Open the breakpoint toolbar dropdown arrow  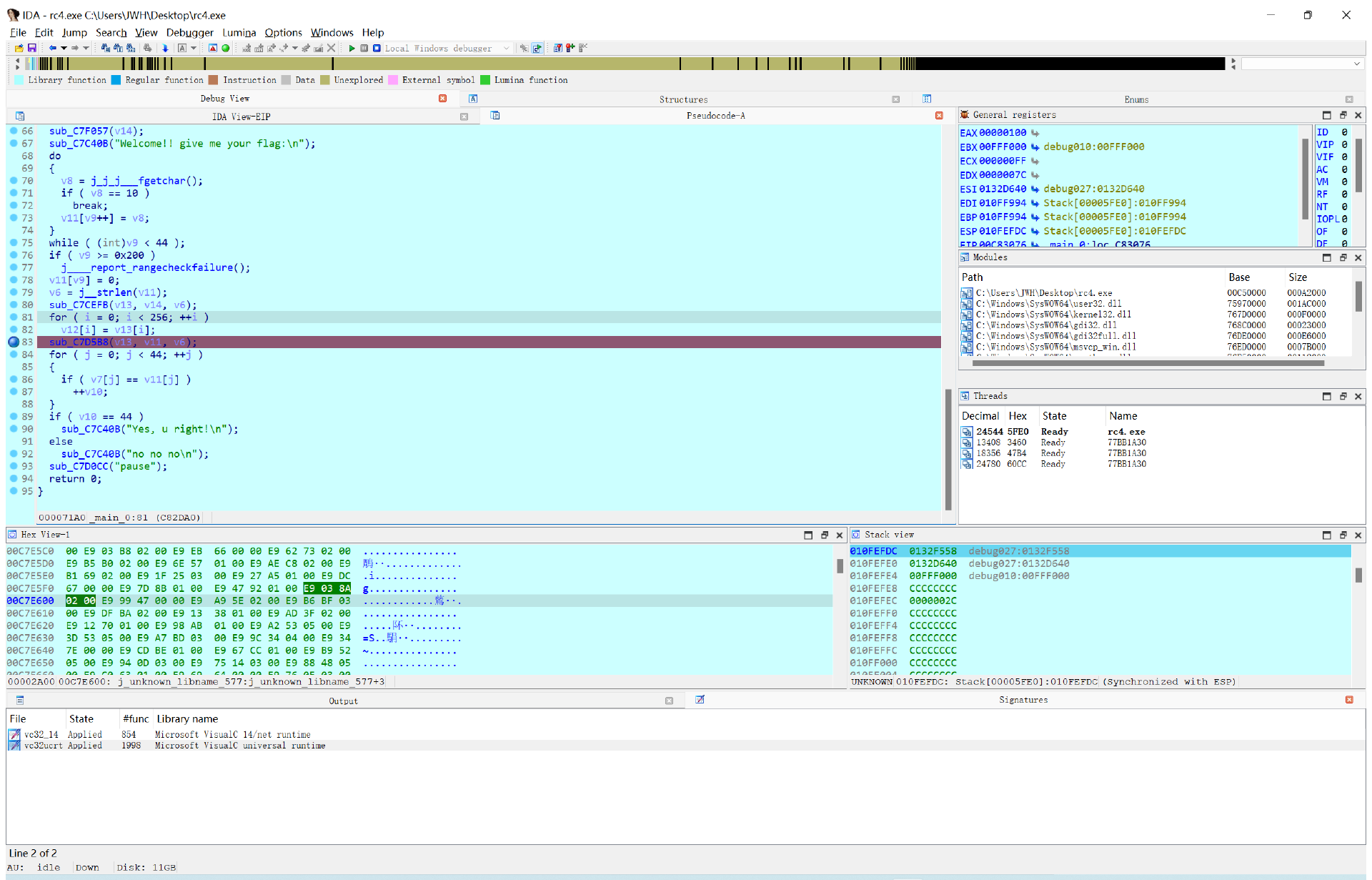(295, 48)
